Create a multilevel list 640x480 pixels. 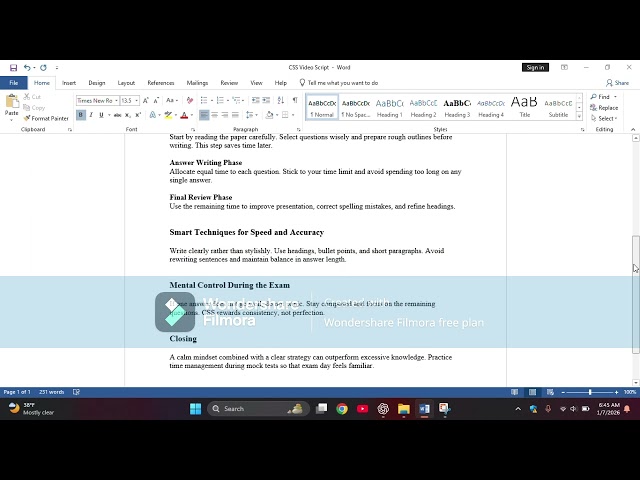pyautogui.click(x=236, y=100)
